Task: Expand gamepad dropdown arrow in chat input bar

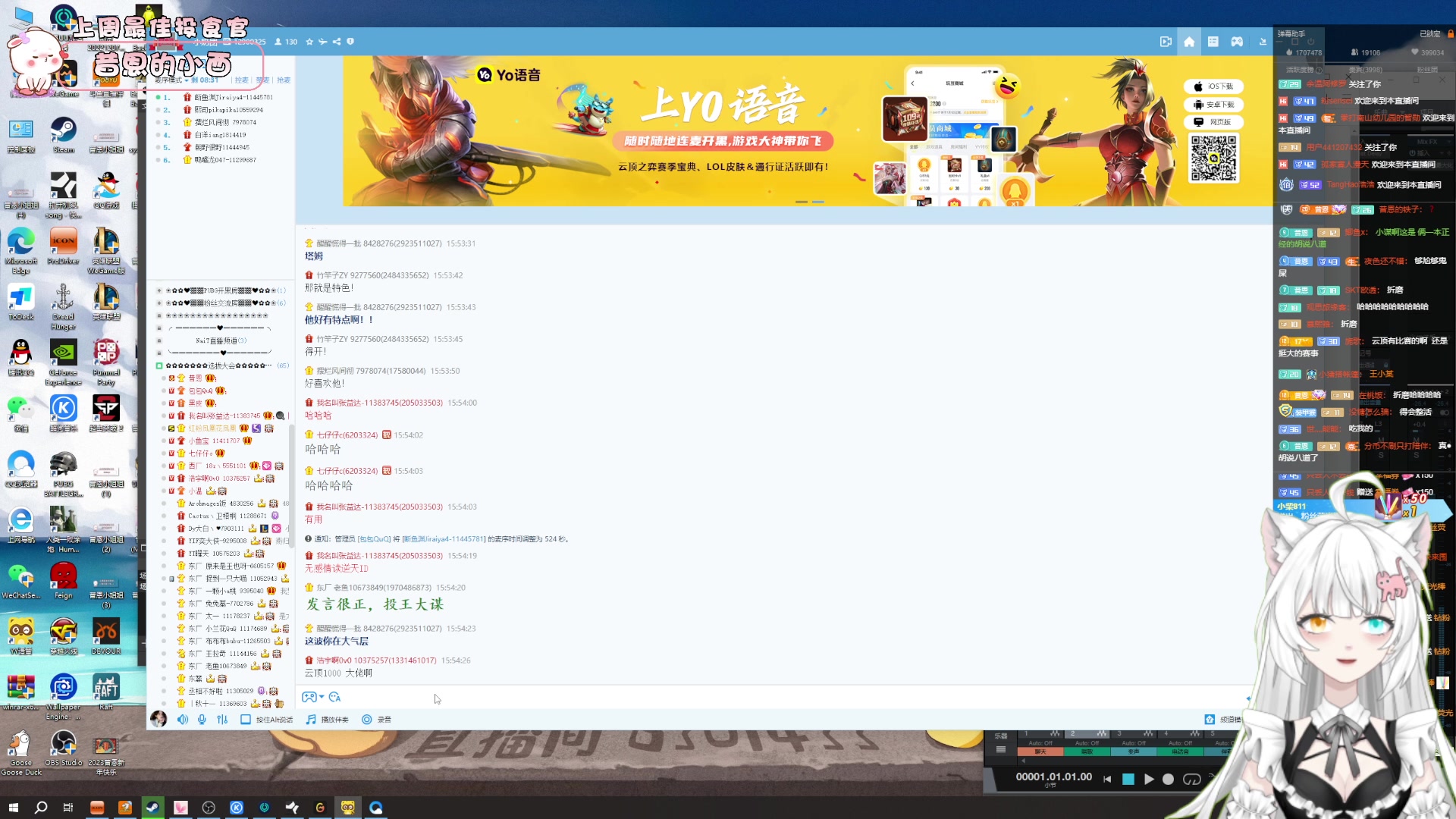Action: click(322, 697)
